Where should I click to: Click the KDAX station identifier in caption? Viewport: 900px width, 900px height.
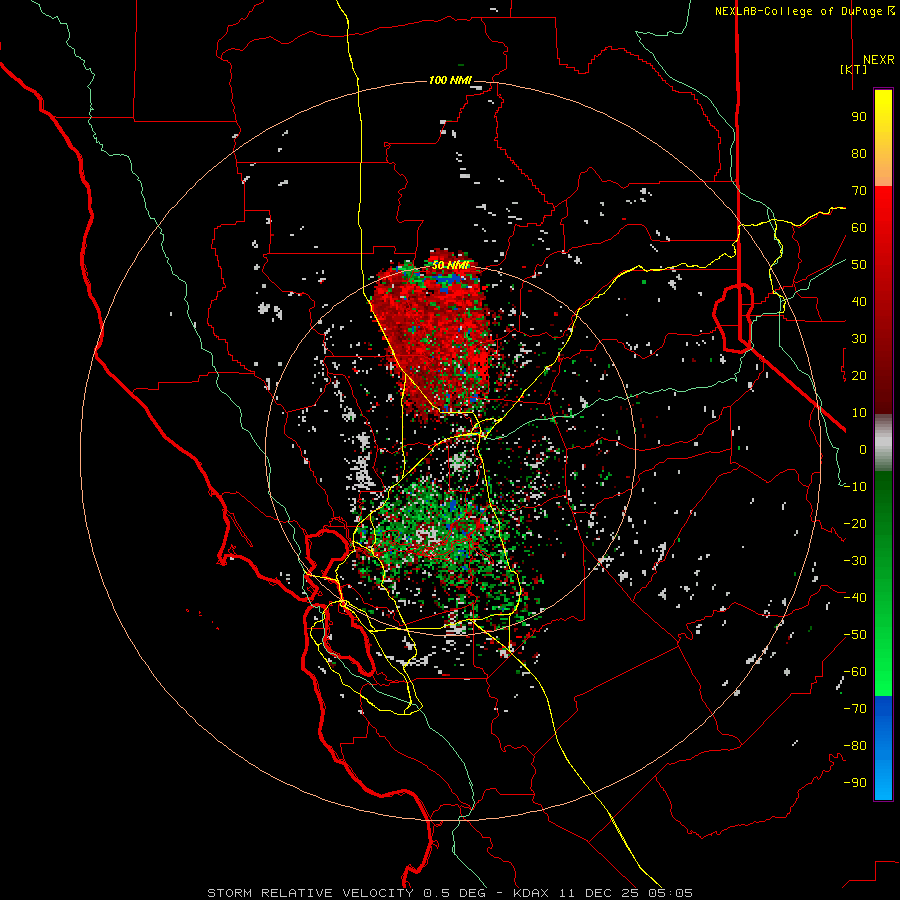pyautogui.click(x=530, y=893)
